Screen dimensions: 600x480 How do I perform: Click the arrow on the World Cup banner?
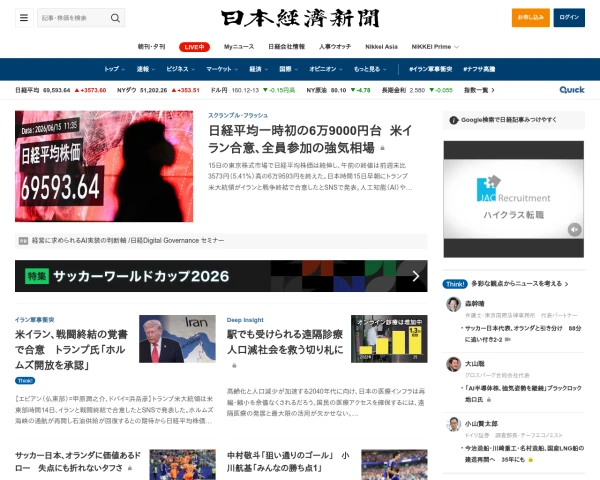[416, 276]
